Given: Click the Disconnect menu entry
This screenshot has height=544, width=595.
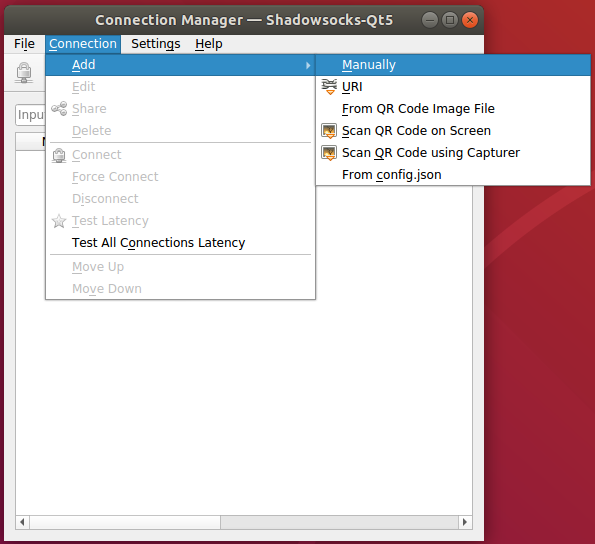Looking at the screenshot, I should [x=180, y=199].
